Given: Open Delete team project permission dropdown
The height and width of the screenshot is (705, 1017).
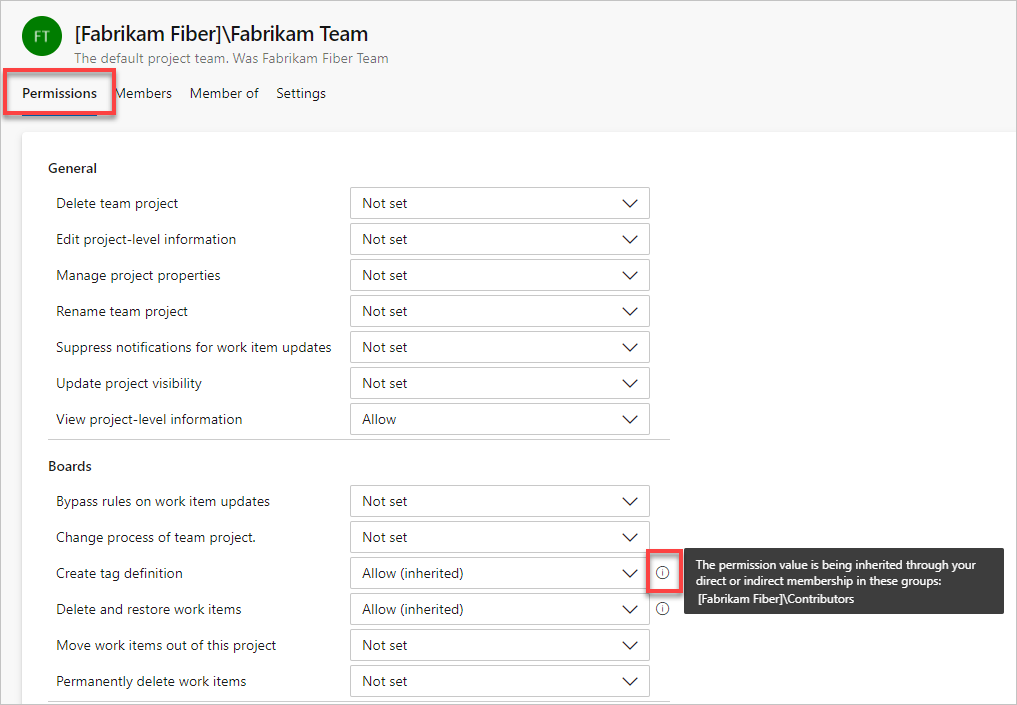Looking at the screenshot, I should (499, 203).
